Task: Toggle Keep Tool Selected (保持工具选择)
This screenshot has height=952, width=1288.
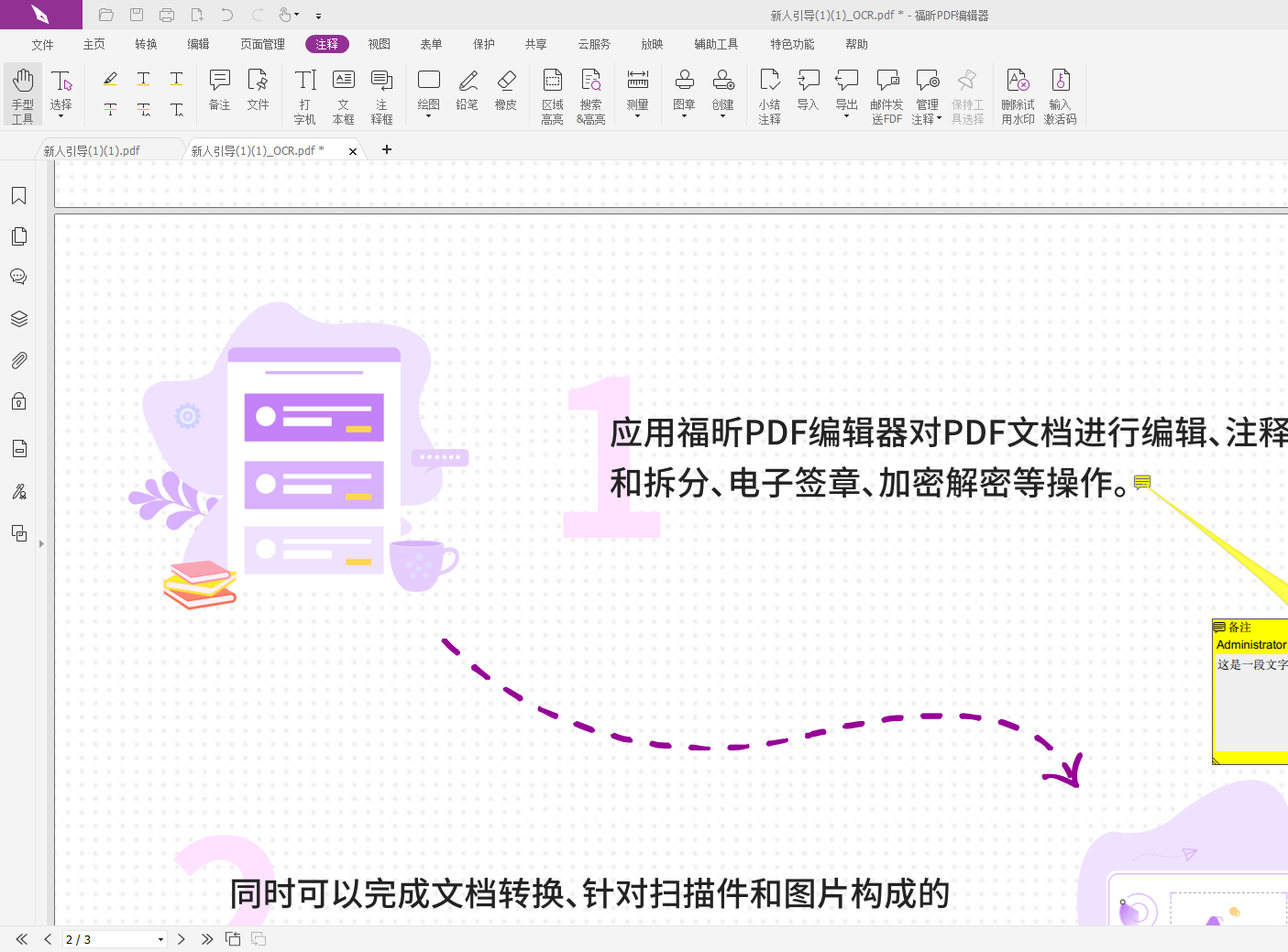Action: [968, 95]
